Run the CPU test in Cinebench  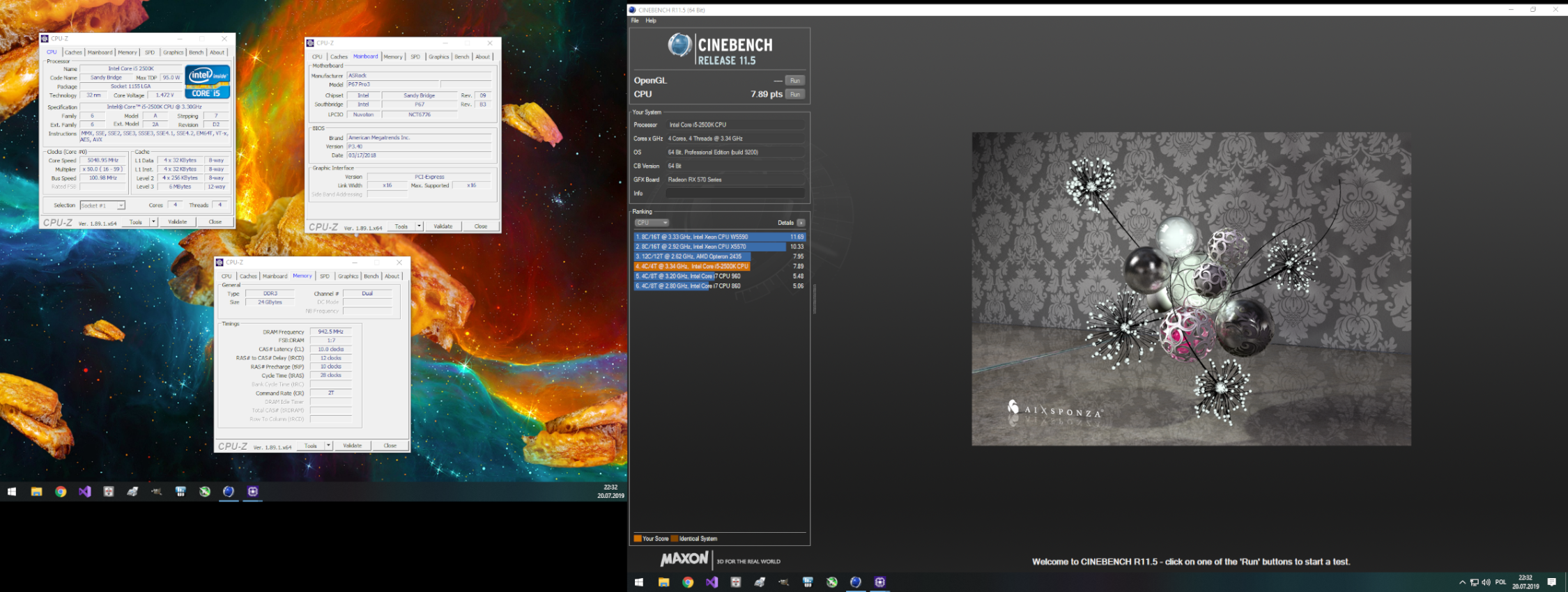[x=795, y=94]
